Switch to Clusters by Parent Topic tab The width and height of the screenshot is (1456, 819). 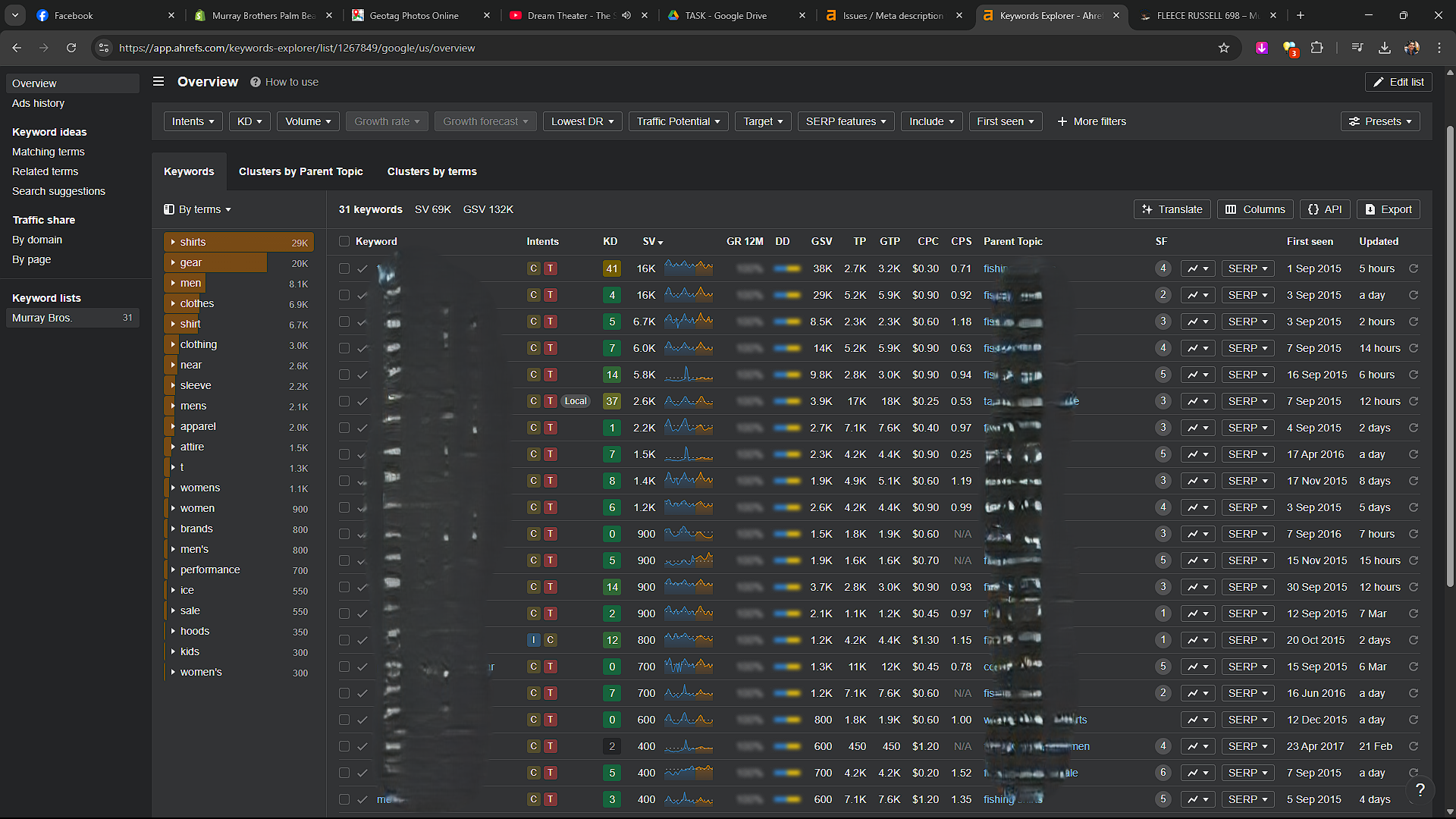click(x=300, y=171)
